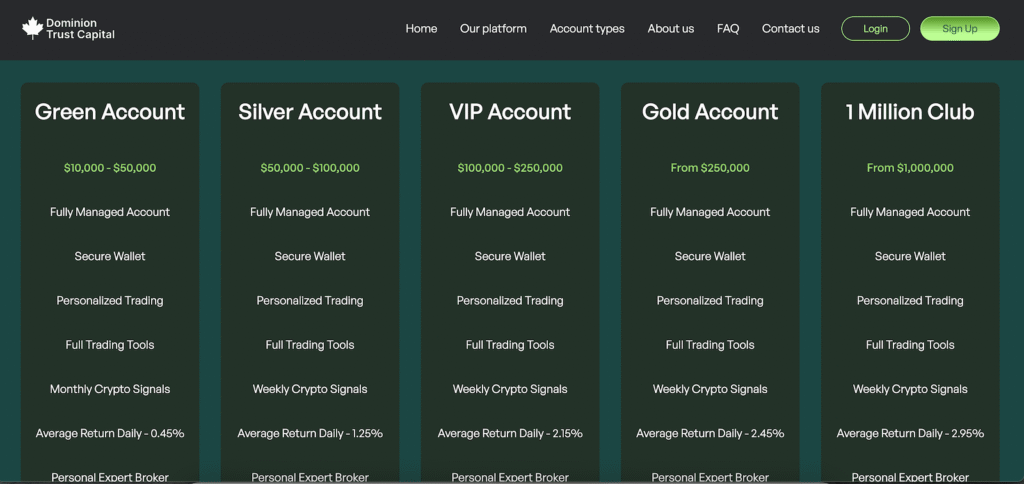Click Full Trading Tools in 1 Million Club card

coord(910,345)
